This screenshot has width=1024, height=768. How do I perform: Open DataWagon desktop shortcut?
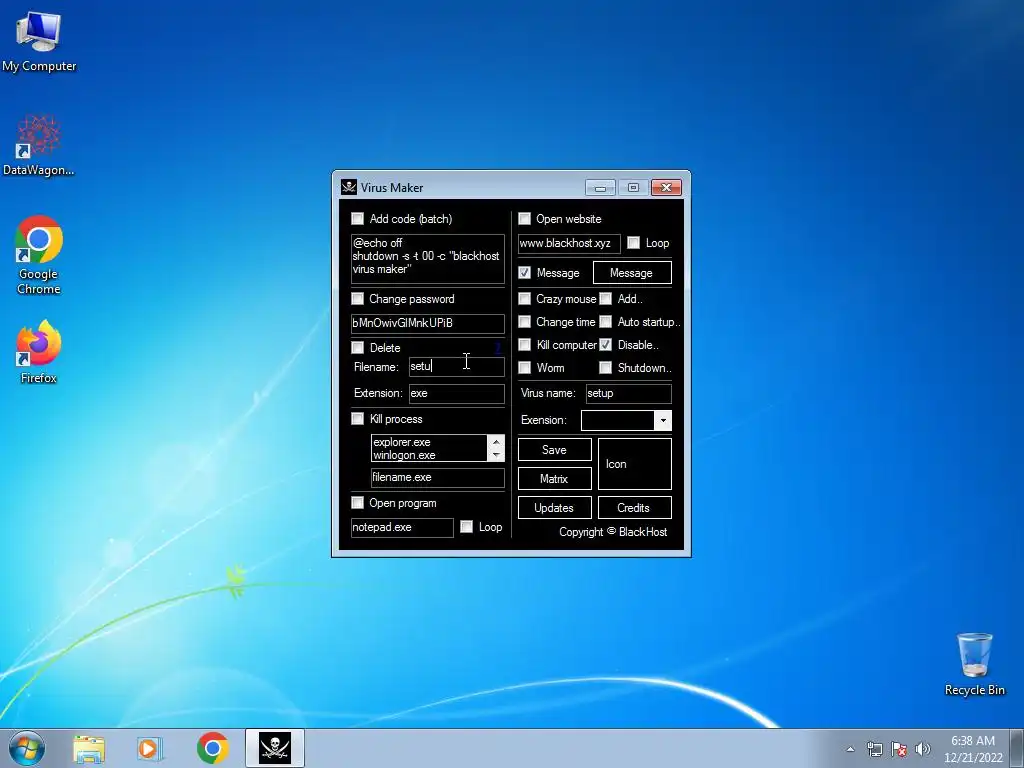[39, 145]
